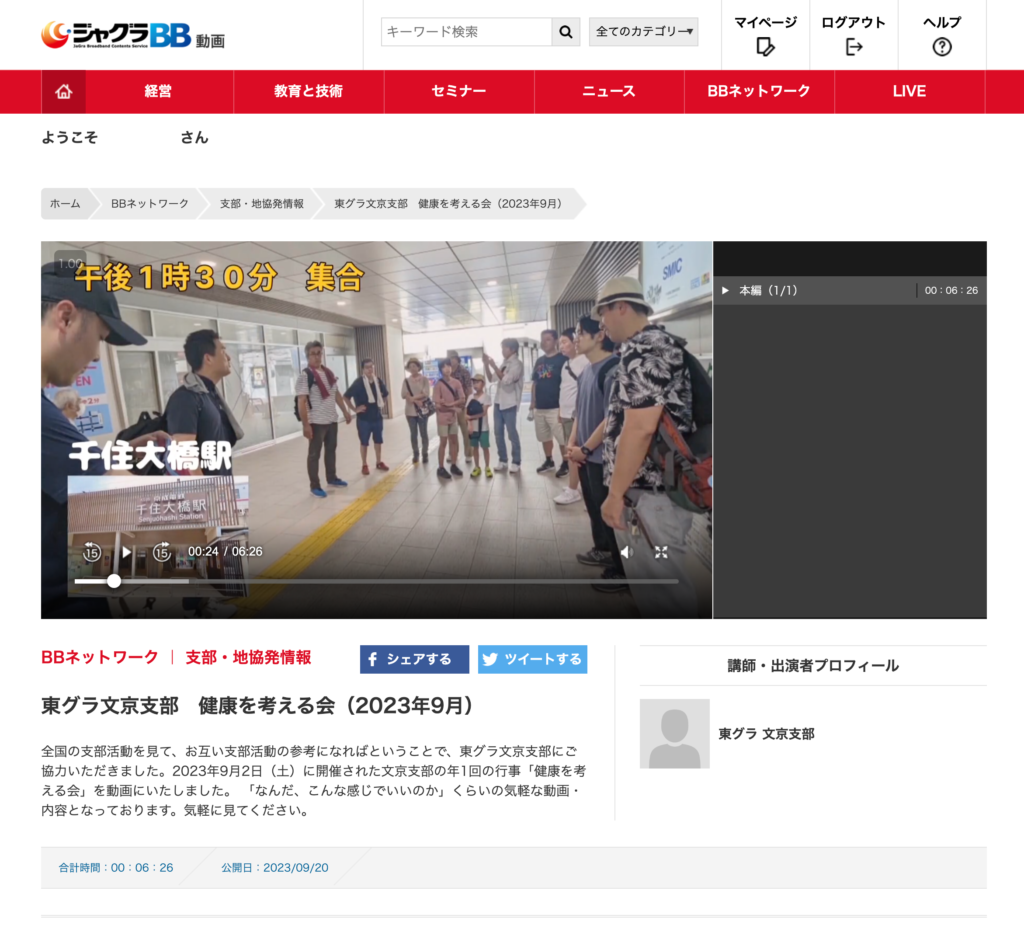Click the 合計時間 : 00 : 06 : 26 text

[116, 868]
